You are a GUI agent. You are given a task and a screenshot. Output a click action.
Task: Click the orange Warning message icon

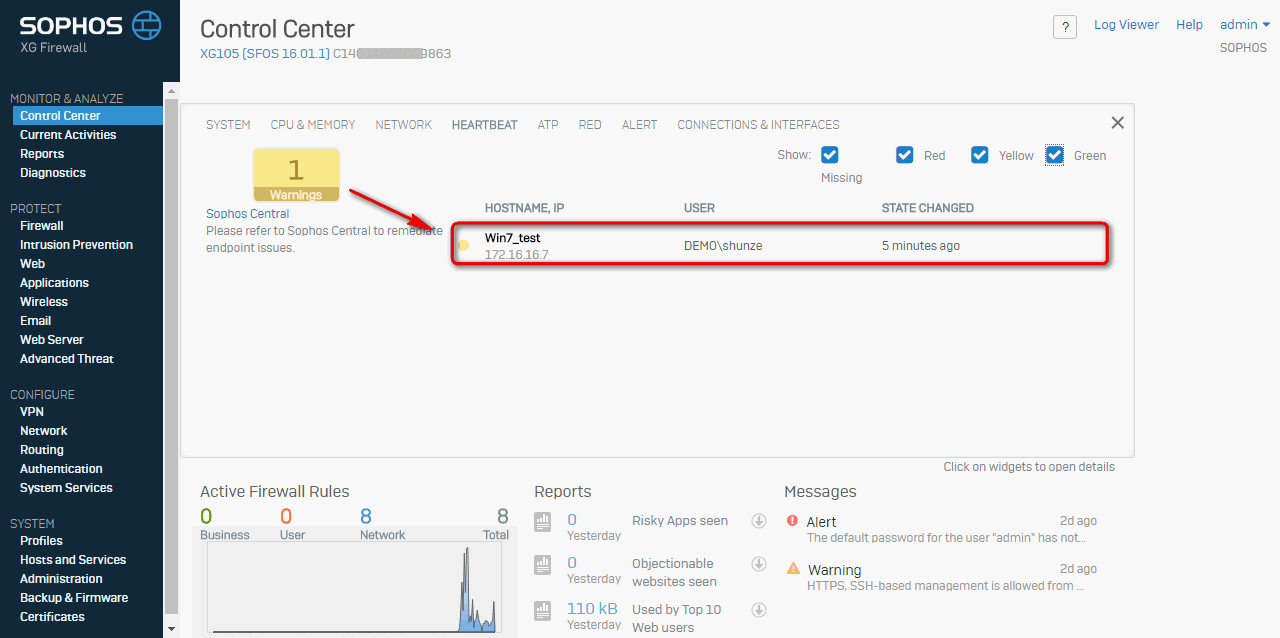coord(793,569)
